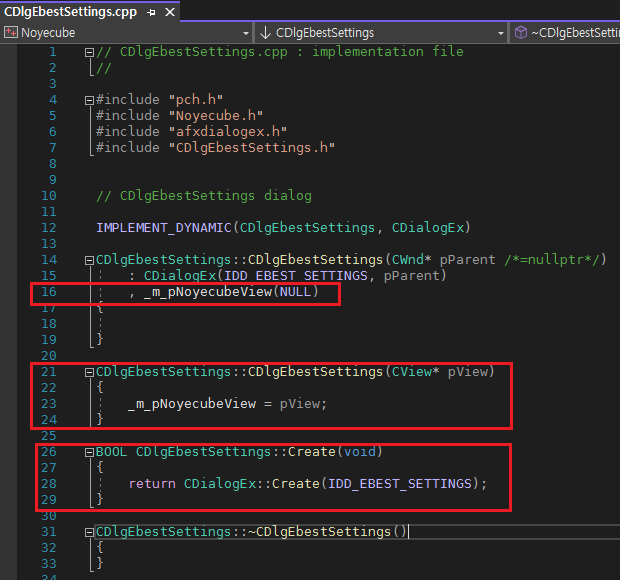This screenshot has height=580, width=621.
Task: Open the CDlgEbestSettings class dropdown
Action: pyautogui.click(x=501, y=33)
